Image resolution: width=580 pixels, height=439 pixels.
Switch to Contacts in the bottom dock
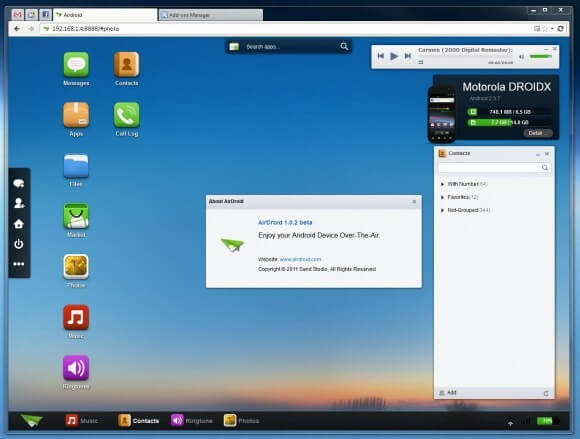[138, 421]
